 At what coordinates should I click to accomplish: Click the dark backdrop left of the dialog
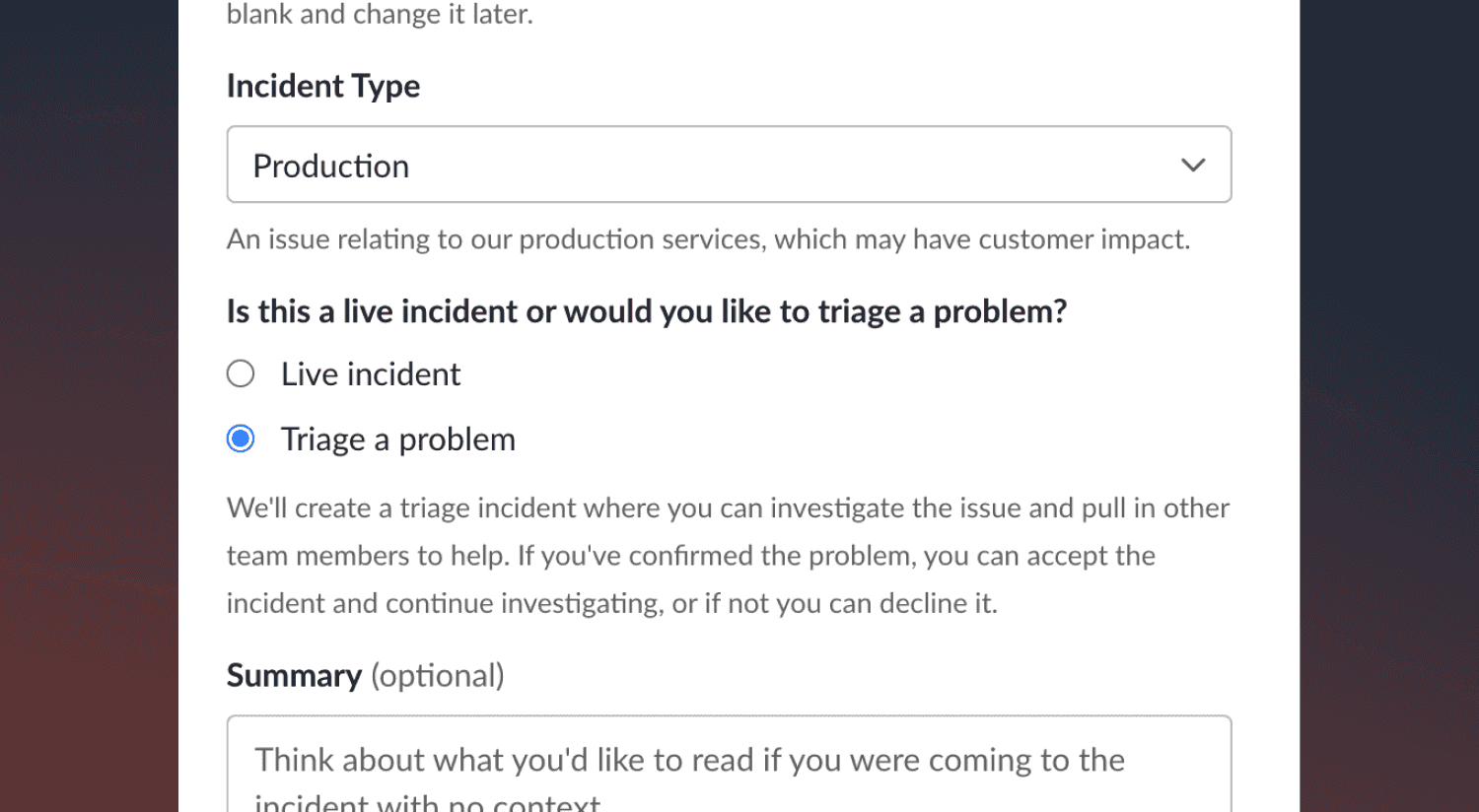tap(89, 394)
